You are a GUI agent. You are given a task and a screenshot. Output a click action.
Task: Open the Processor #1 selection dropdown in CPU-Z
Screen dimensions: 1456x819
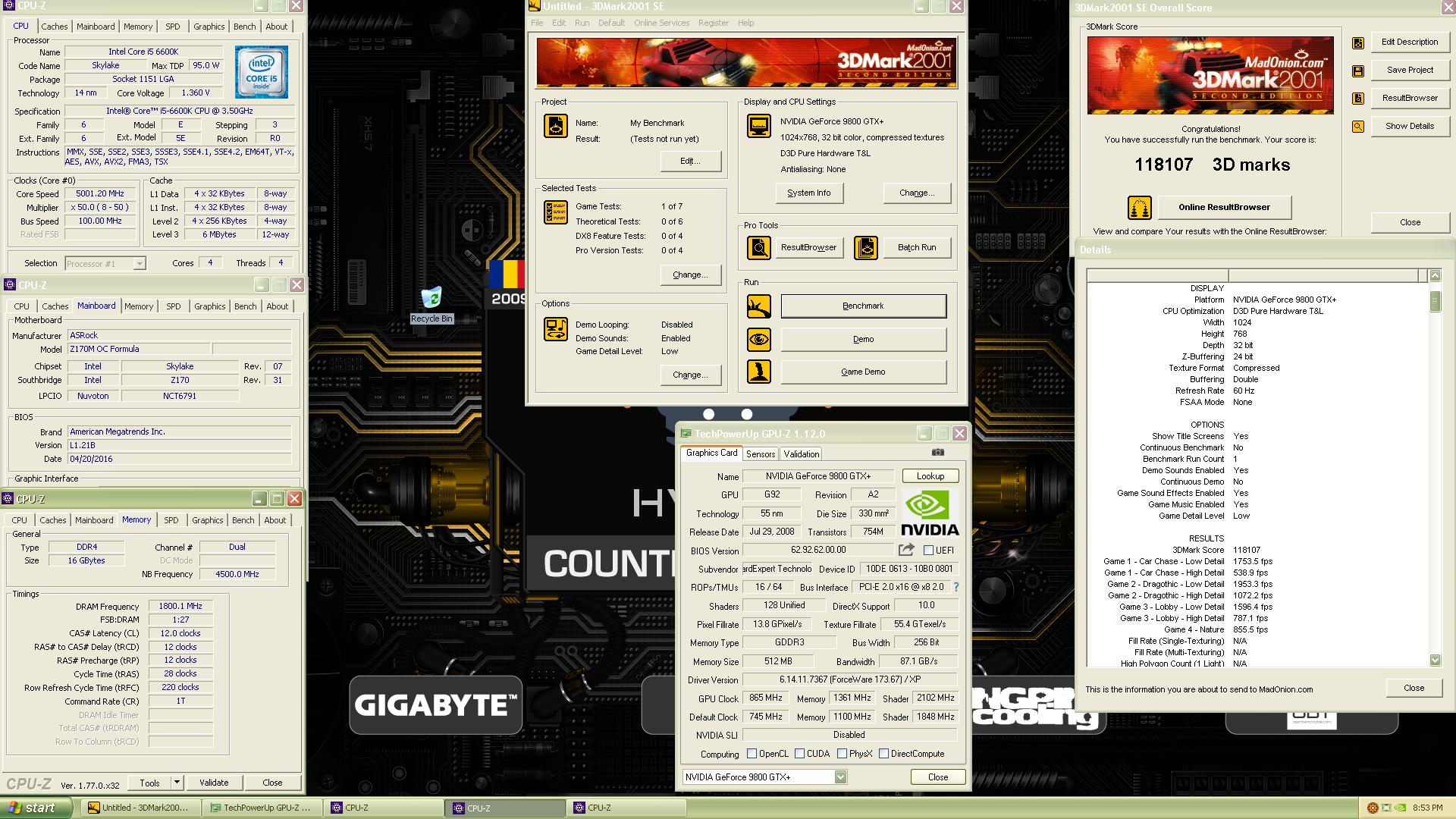[x=140, y=264]
